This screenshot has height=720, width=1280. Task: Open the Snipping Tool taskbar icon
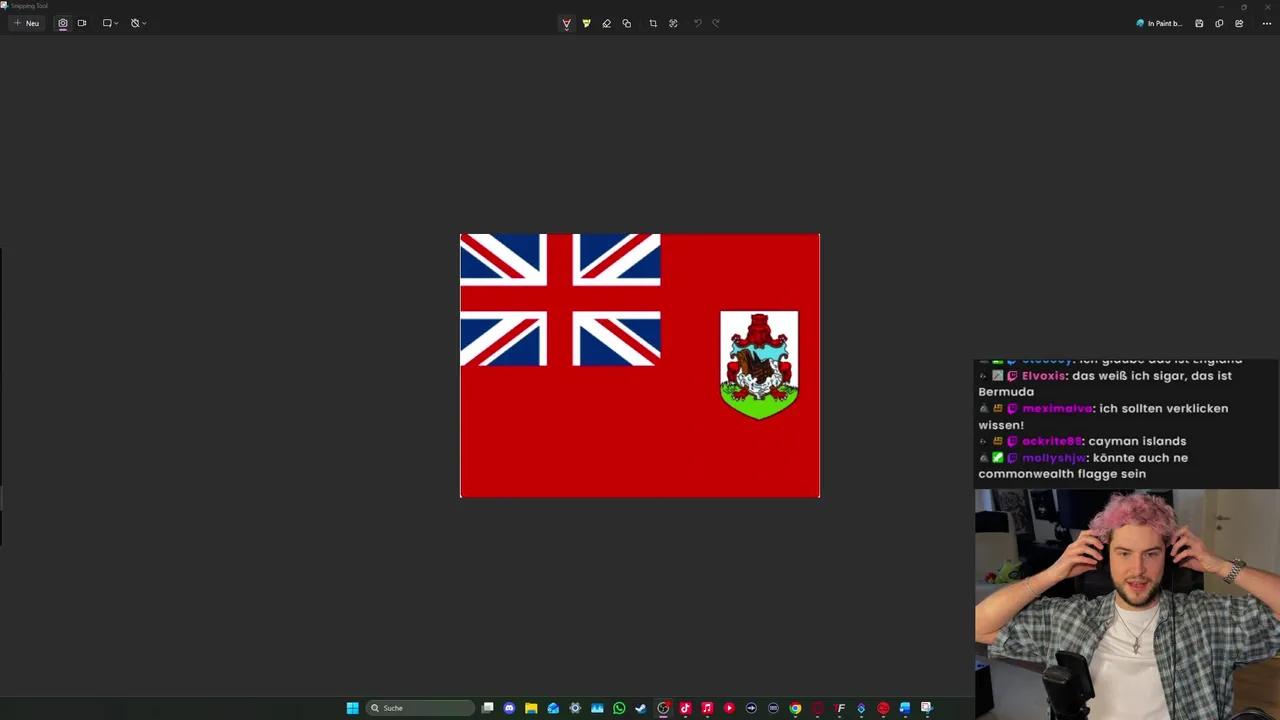point(927,708)
